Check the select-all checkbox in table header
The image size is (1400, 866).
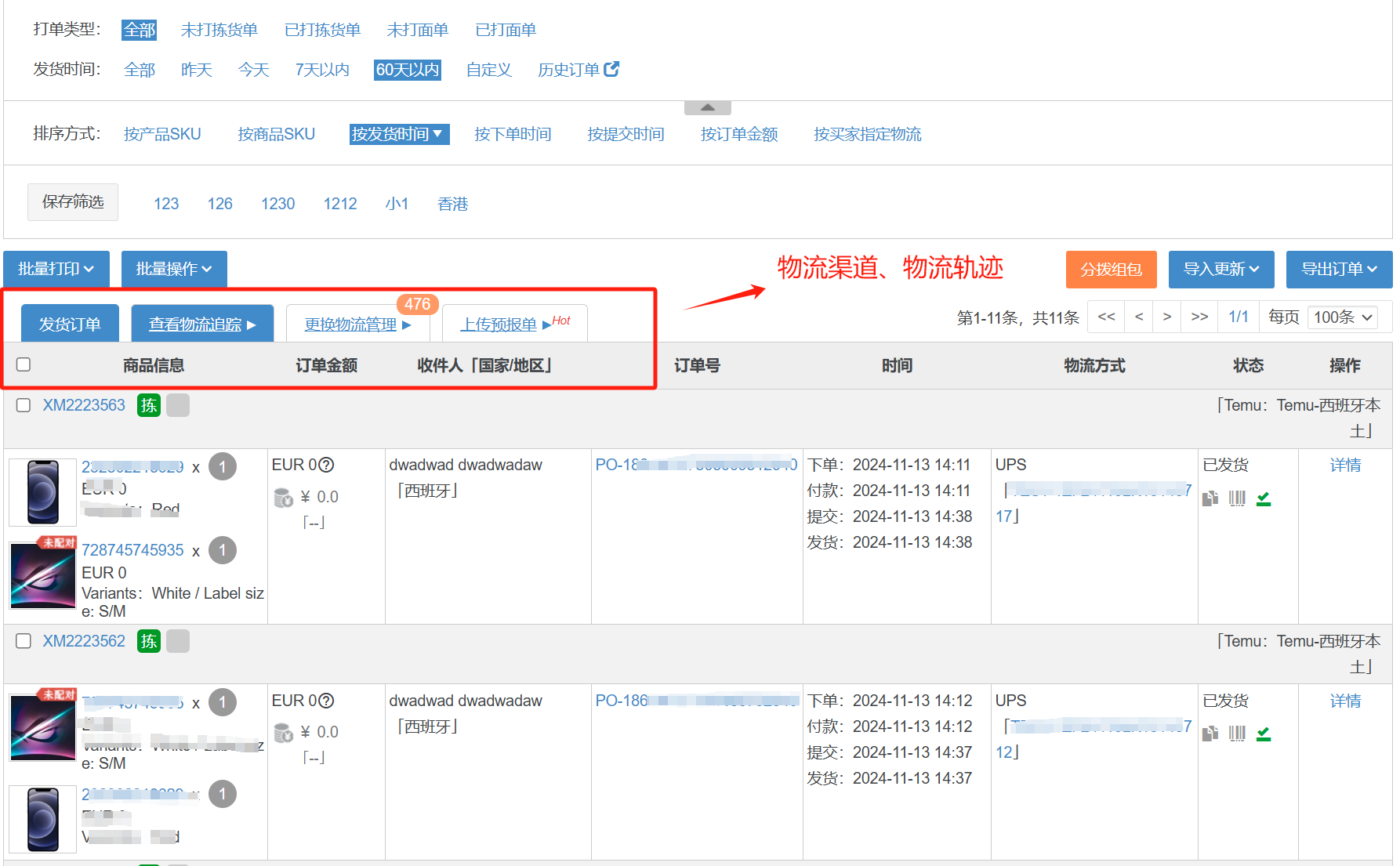[24, 364]
